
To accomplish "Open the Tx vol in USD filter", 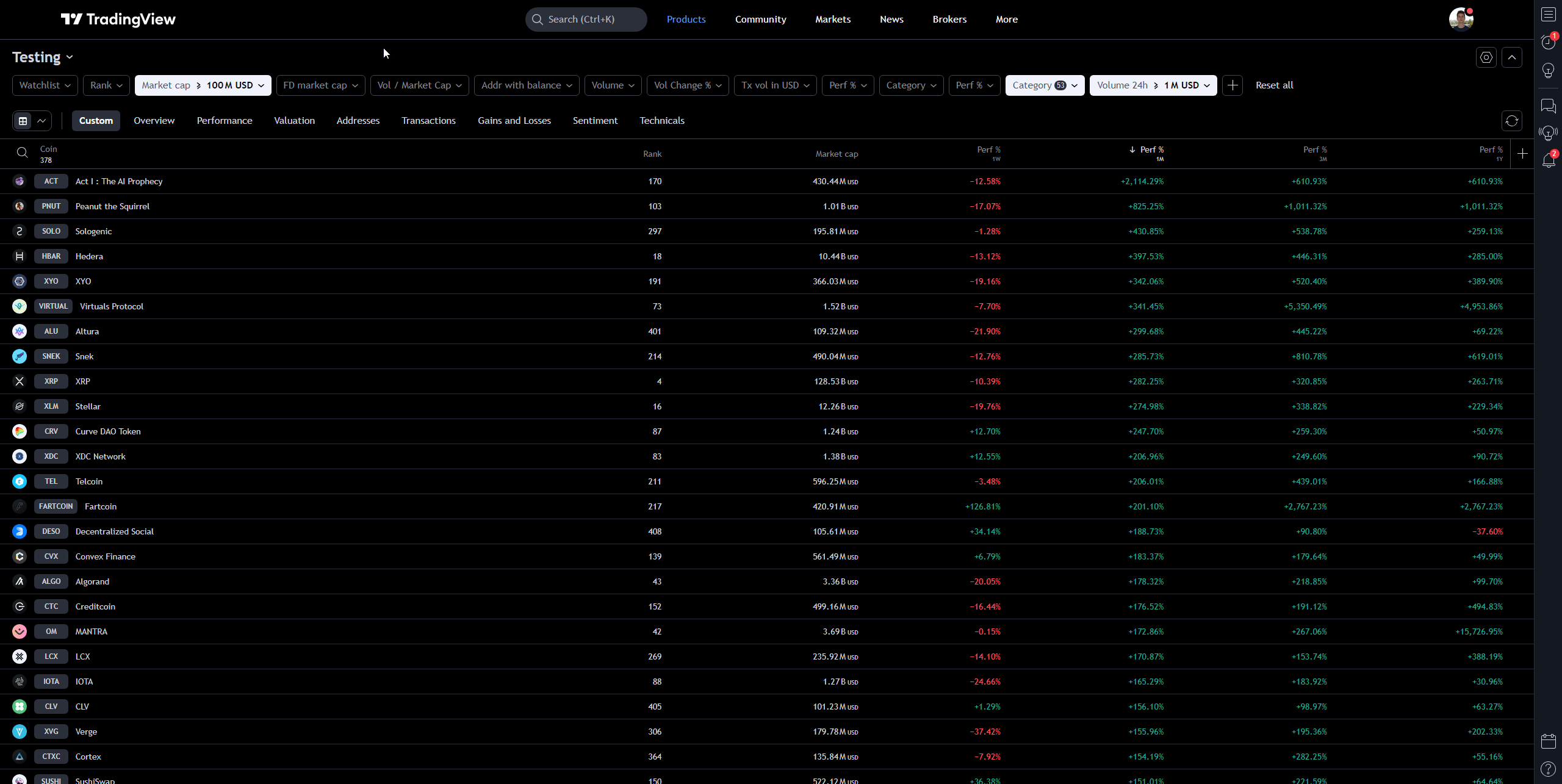I will pos(776,85).
